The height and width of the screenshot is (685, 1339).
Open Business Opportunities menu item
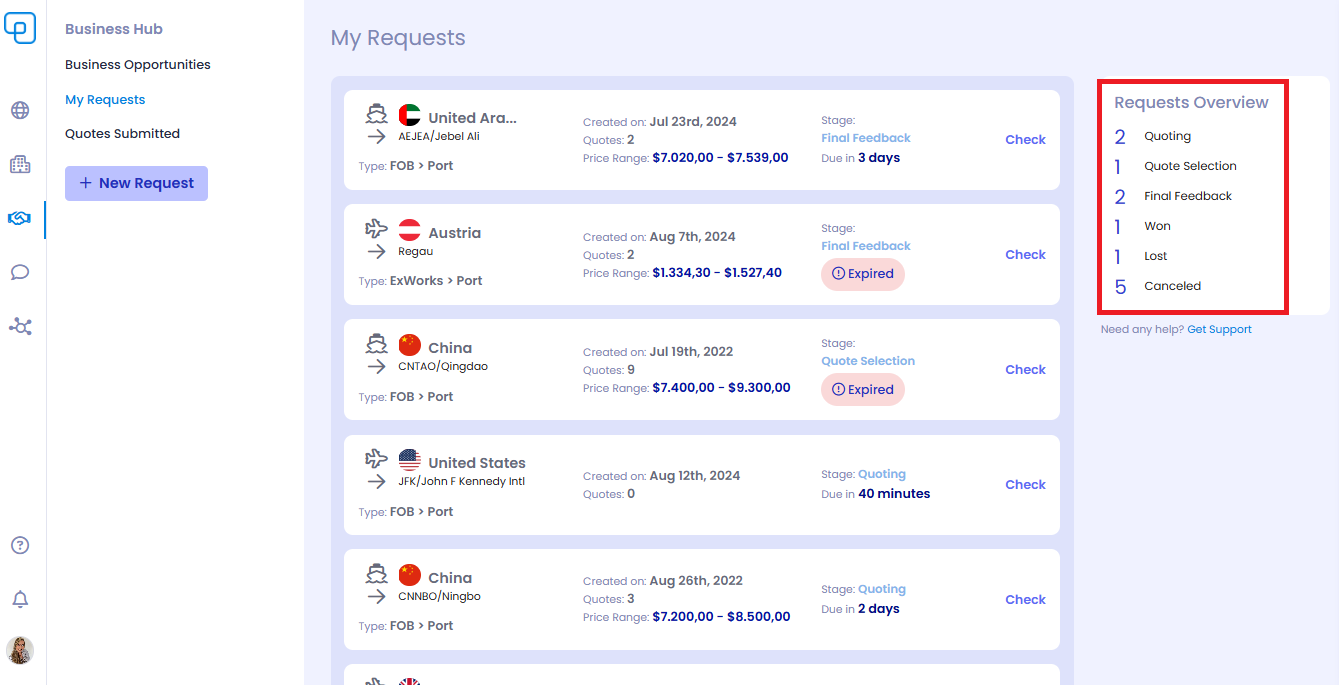coord(138,65)
